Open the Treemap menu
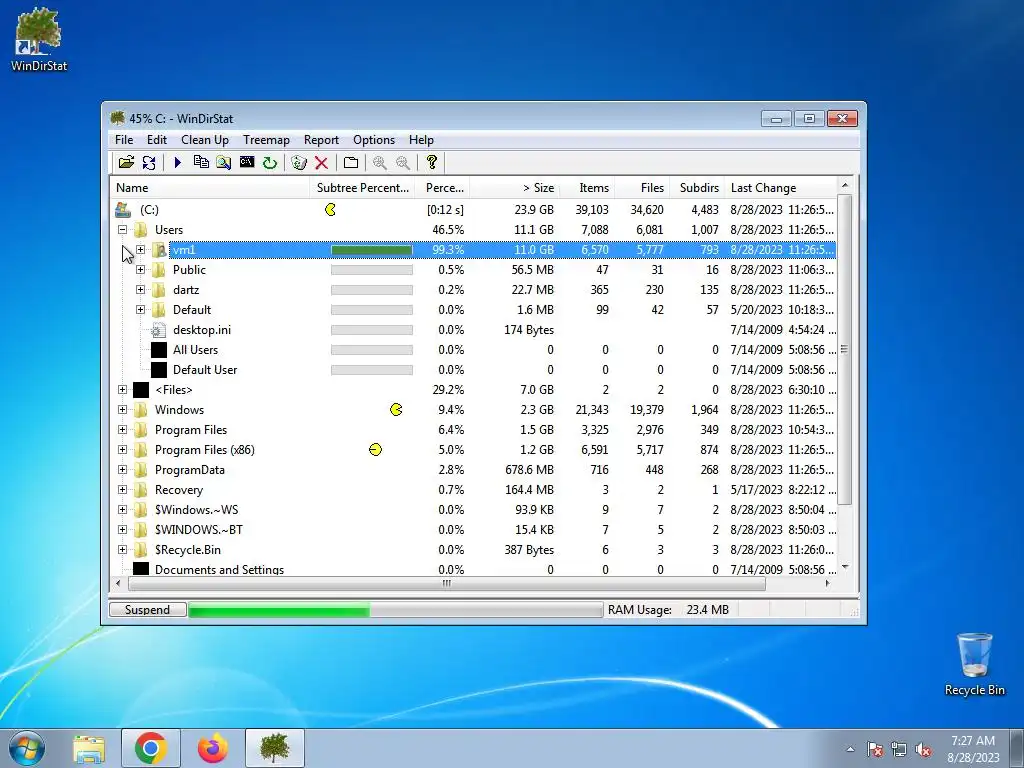Image resolution: width=1024 pixels, height=768 pixels. point(266,140)
